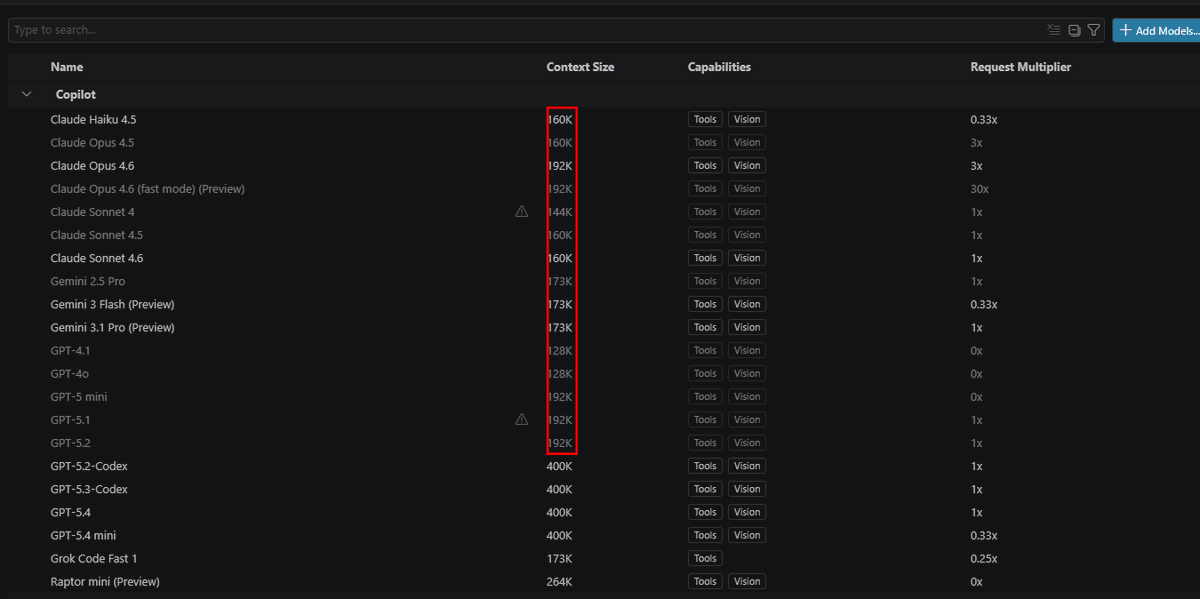Click the 0.25x multiplier of Grok Code Fast 1
Image resolution: width=1200 pixels, height=599 pixels.
[983, 558]
